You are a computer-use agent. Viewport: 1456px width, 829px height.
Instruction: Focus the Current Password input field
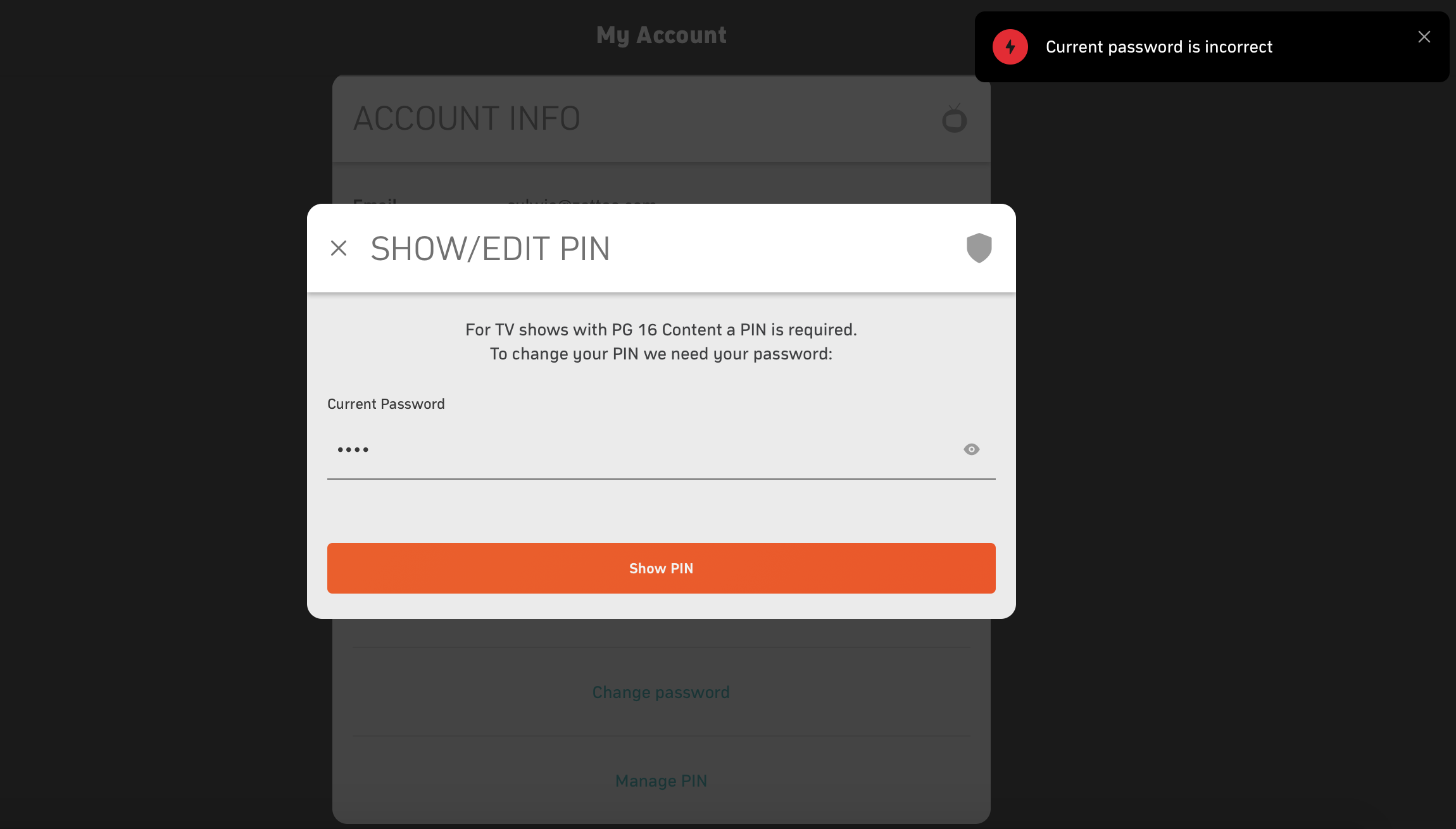pos(661,450)
